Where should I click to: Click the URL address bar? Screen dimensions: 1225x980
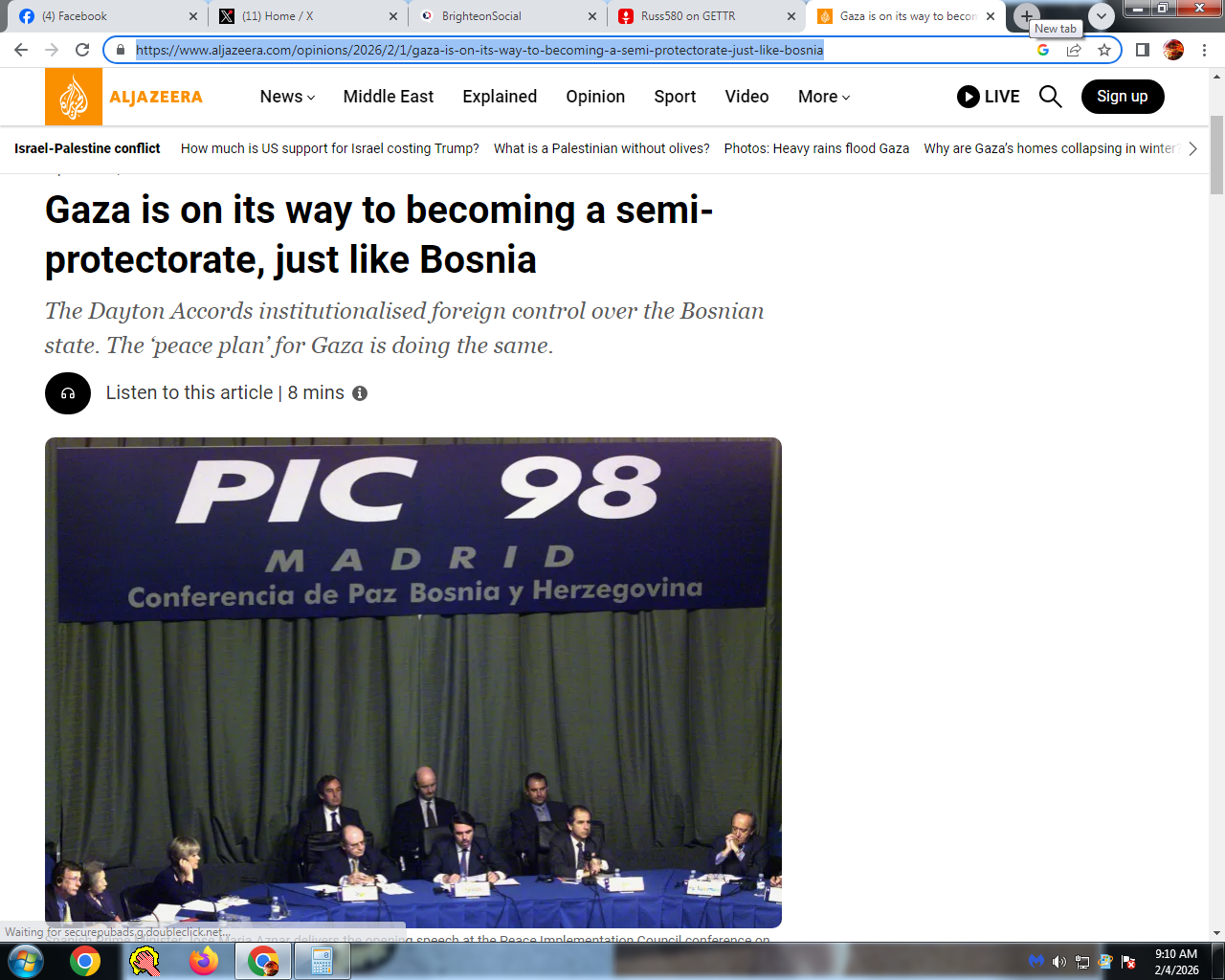[574, 50]
